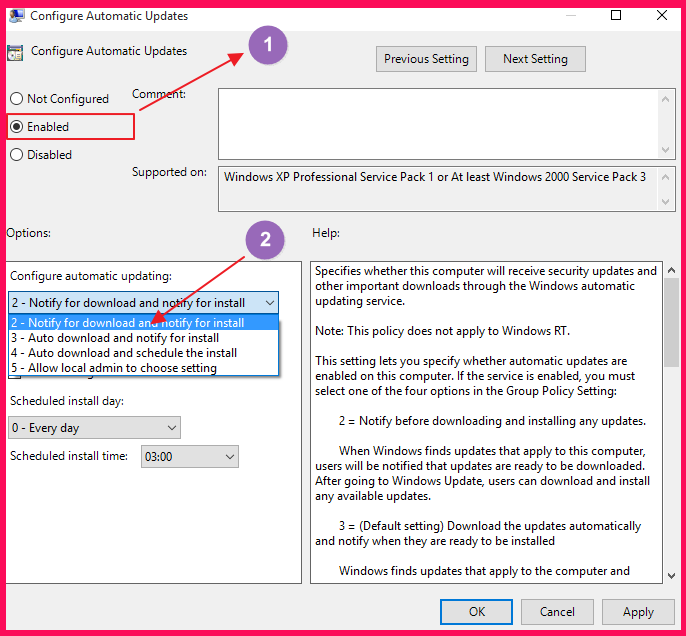
Task: Select the Not Configured radio button
Action: 16,99
